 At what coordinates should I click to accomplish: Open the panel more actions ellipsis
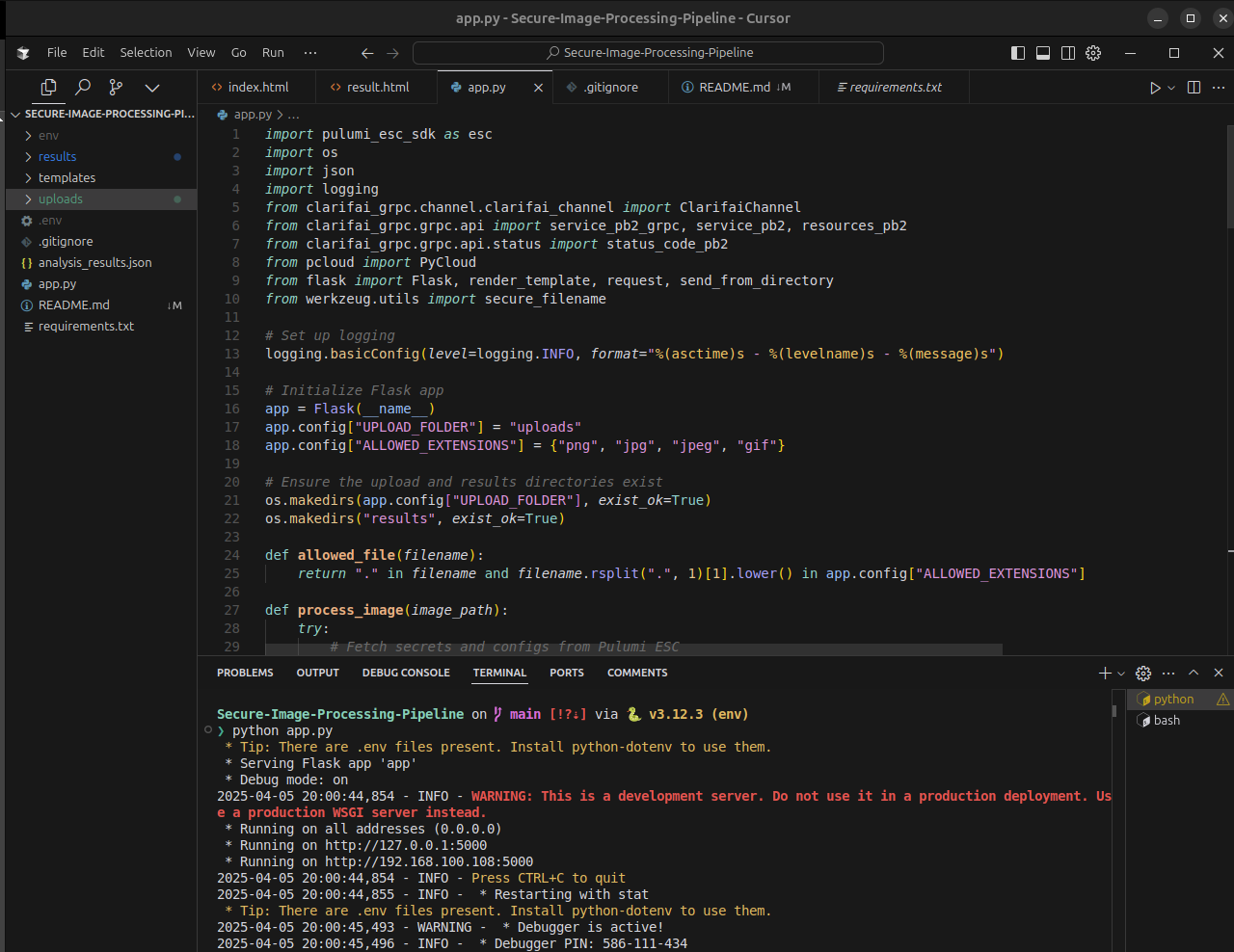pyautogui.click(x=1168, y=673)
